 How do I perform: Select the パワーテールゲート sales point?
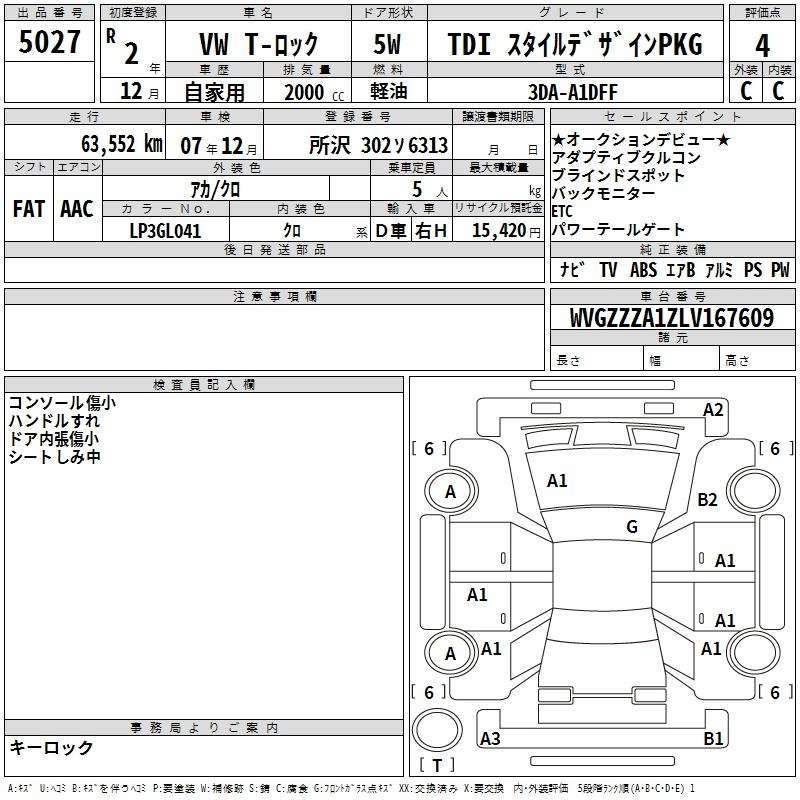pos(618,229)
